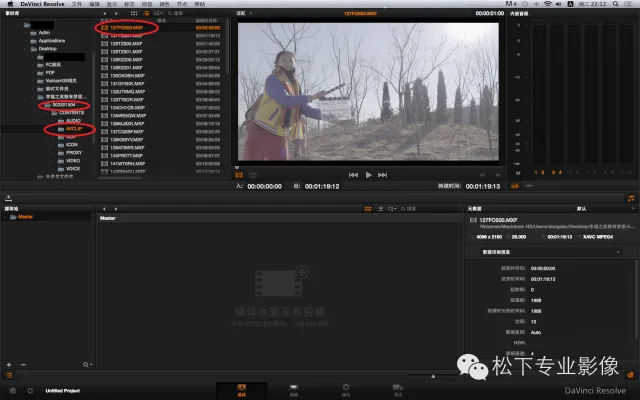Click the volume icon in menu bar

(559, 4)
